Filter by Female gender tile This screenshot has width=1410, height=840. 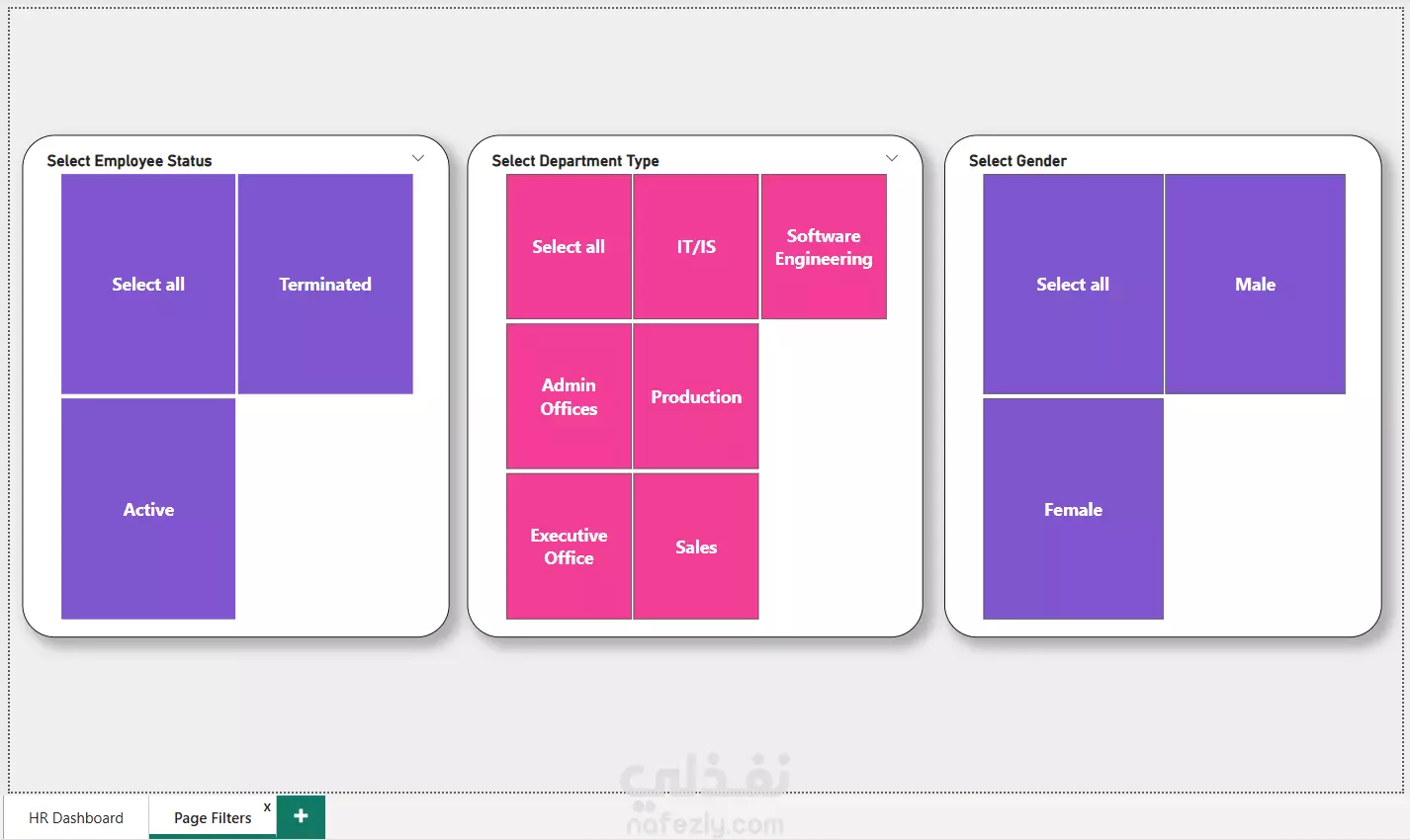(1073, 509)
